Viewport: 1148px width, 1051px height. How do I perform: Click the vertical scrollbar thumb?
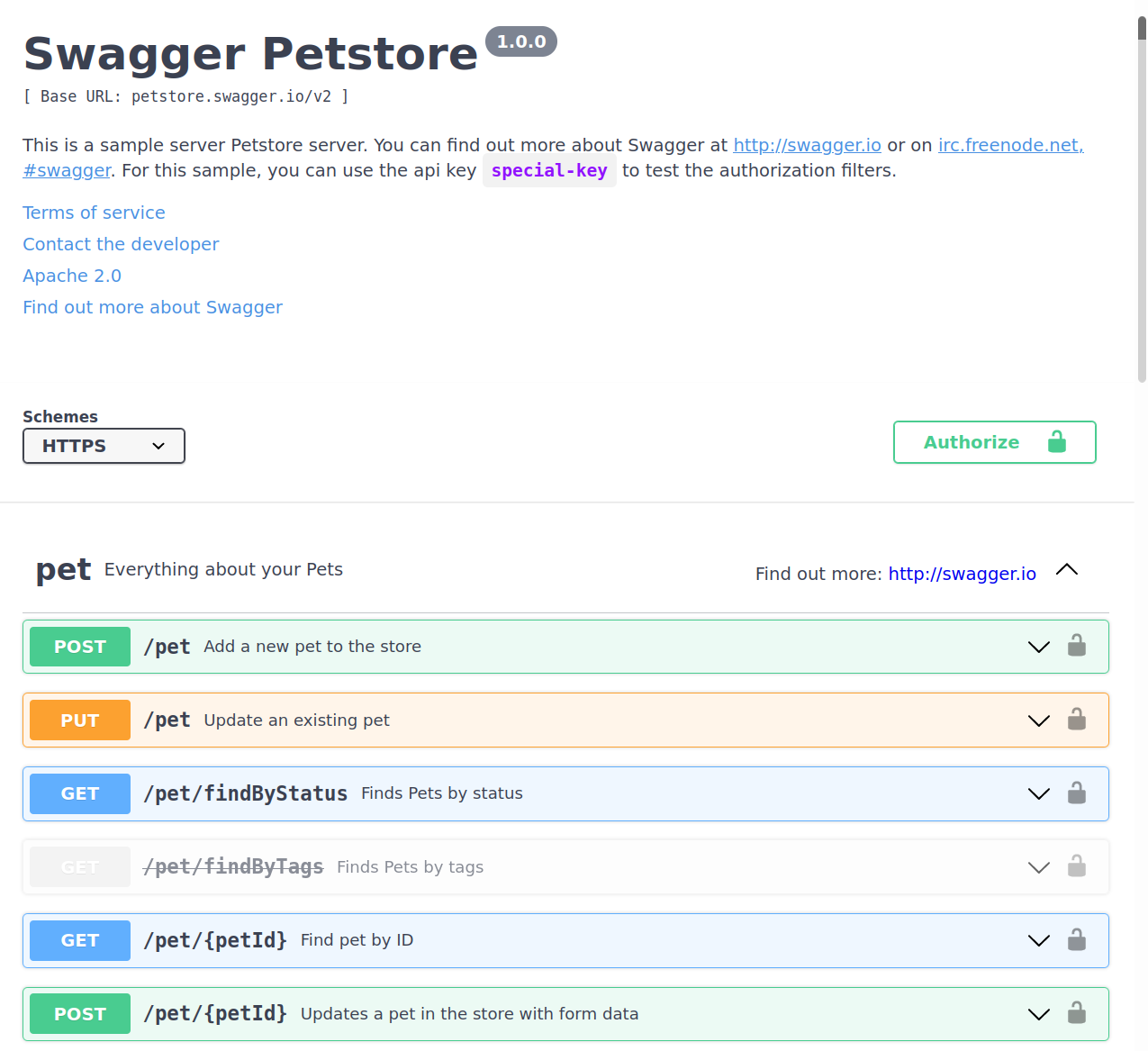click(1142, 200)
